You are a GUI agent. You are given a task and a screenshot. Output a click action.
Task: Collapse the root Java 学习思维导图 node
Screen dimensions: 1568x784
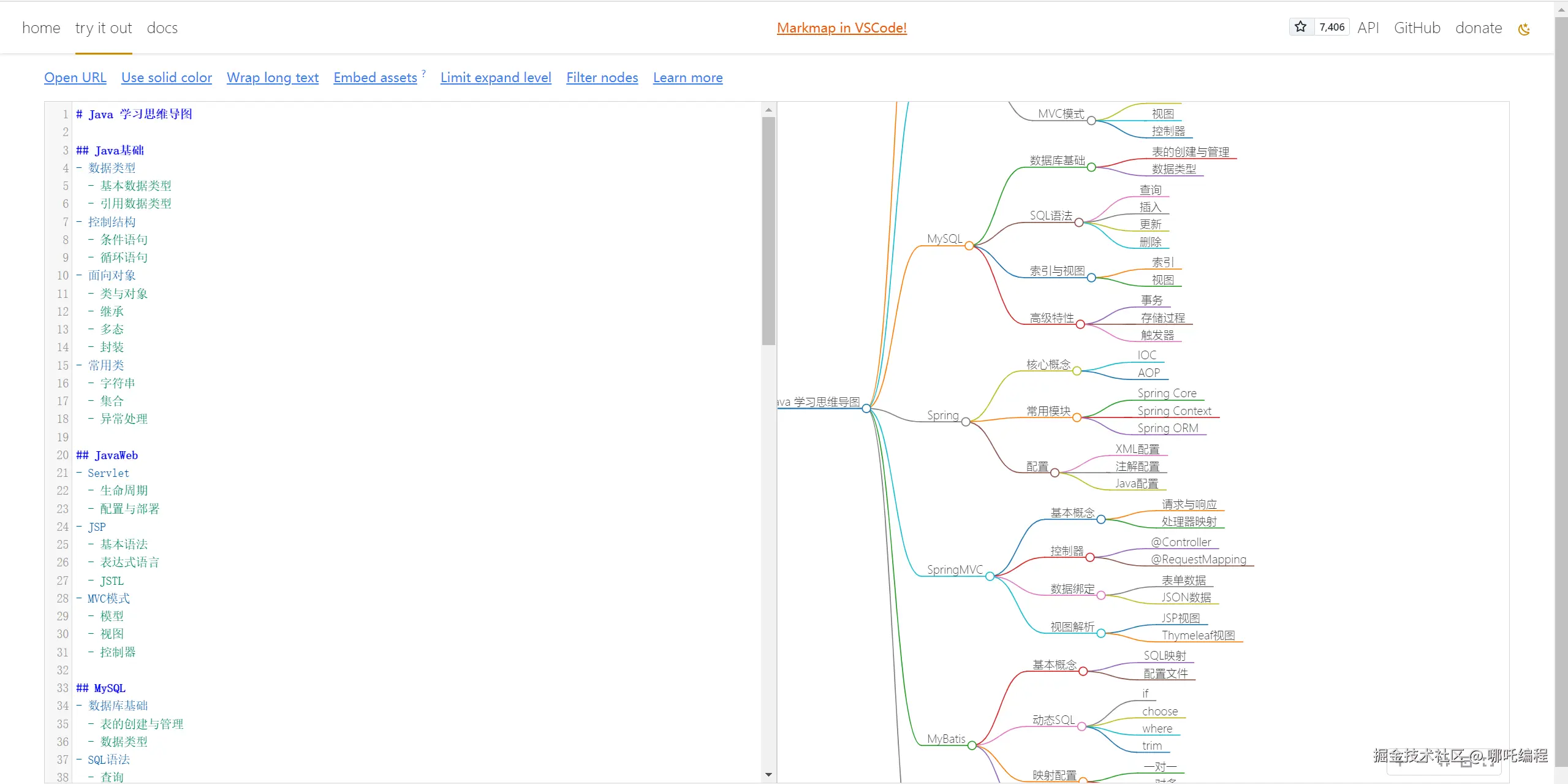[866, 408]
